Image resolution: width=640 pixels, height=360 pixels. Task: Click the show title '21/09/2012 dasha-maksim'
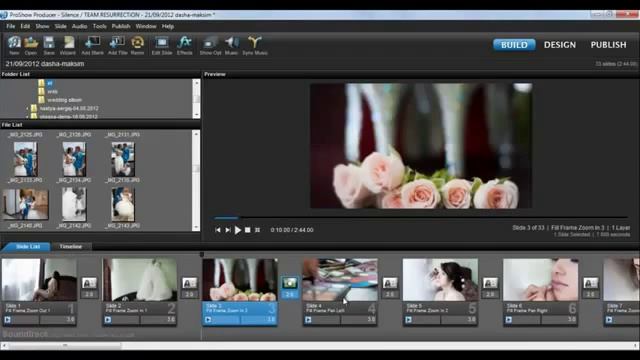[x=45, y=64]
